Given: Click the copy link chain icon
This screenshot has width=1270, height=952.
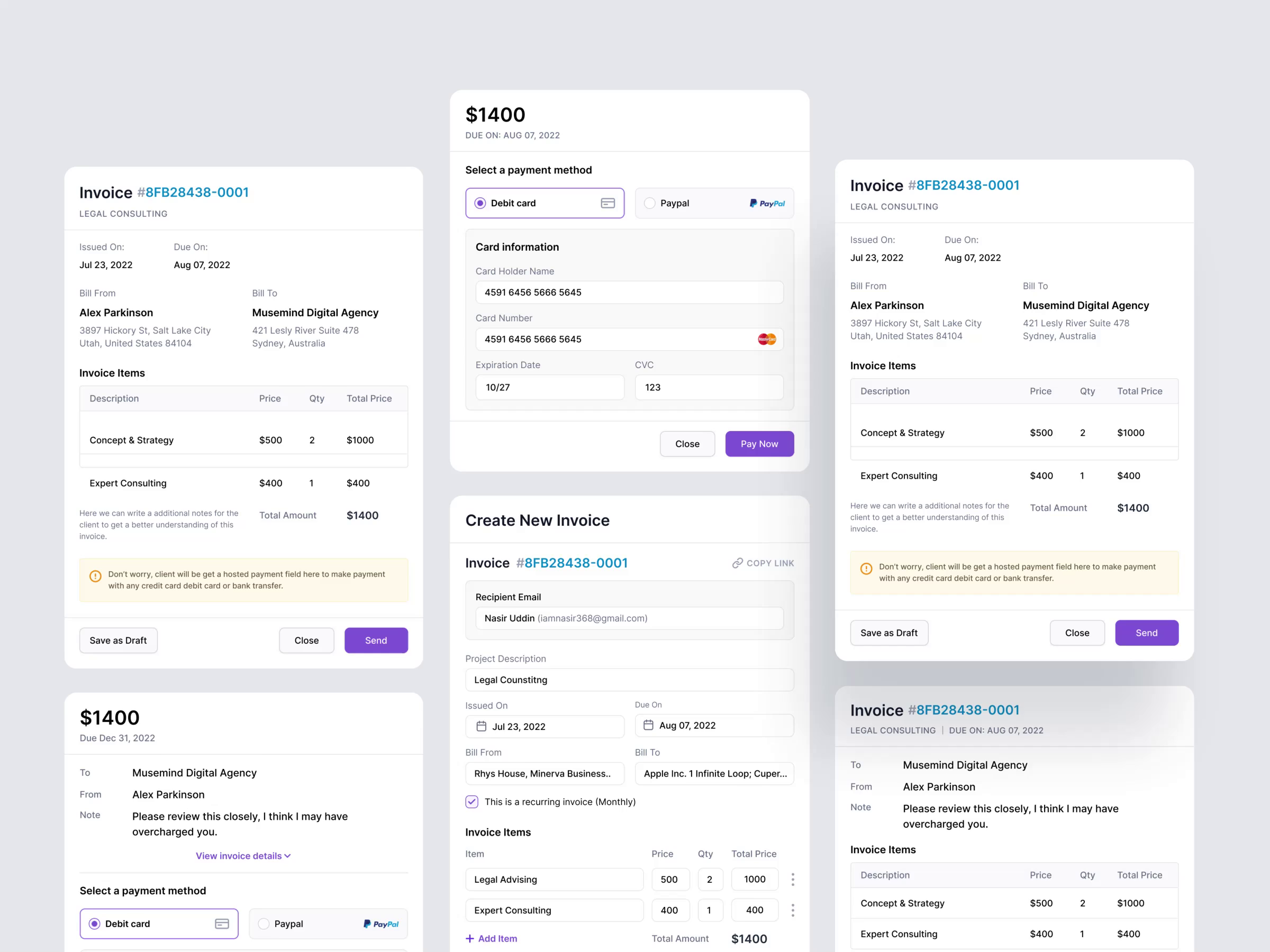Looking at the screenshot, I should click(x=737, y=563).
